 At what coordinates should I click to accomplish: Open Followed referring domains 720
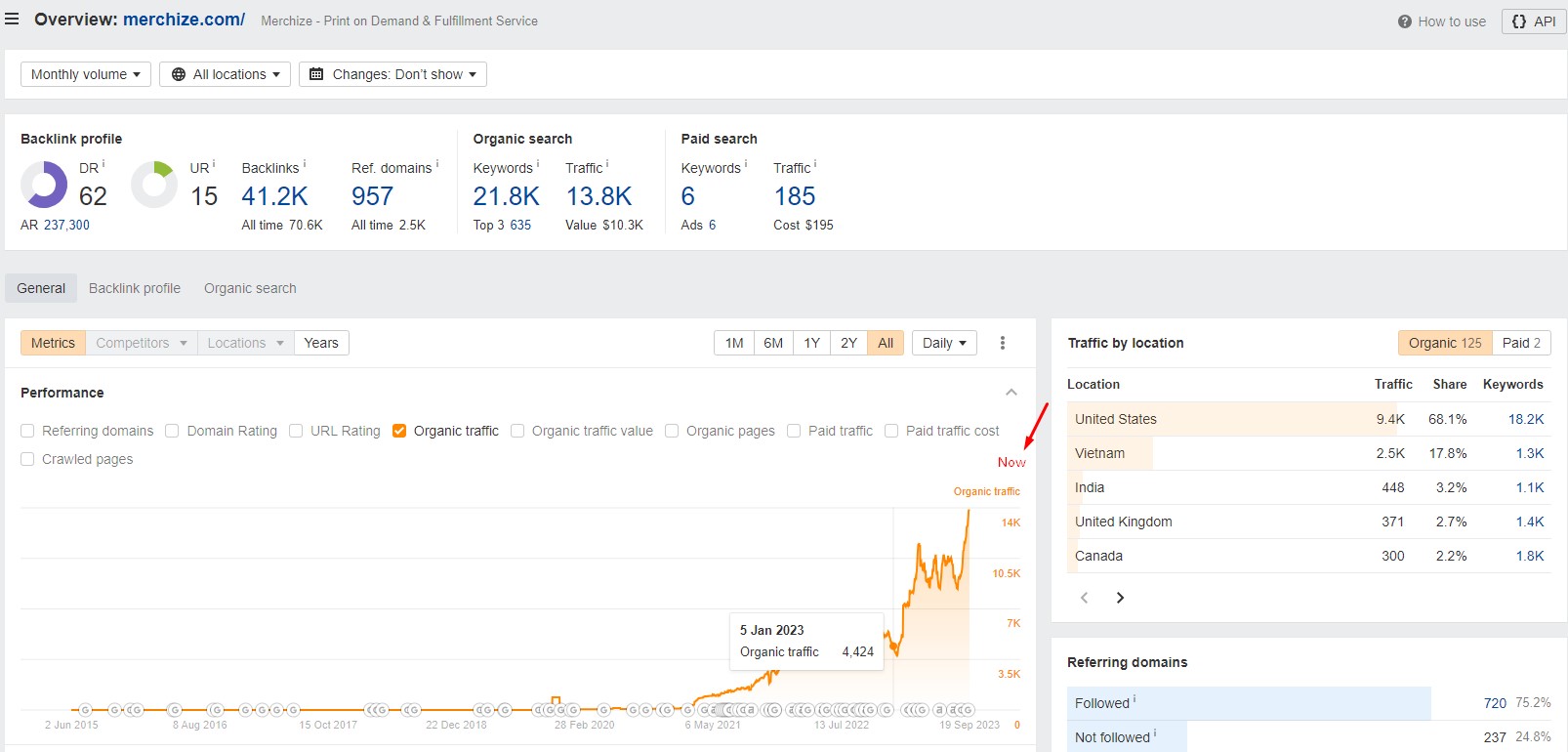(x=1495, y=703)
